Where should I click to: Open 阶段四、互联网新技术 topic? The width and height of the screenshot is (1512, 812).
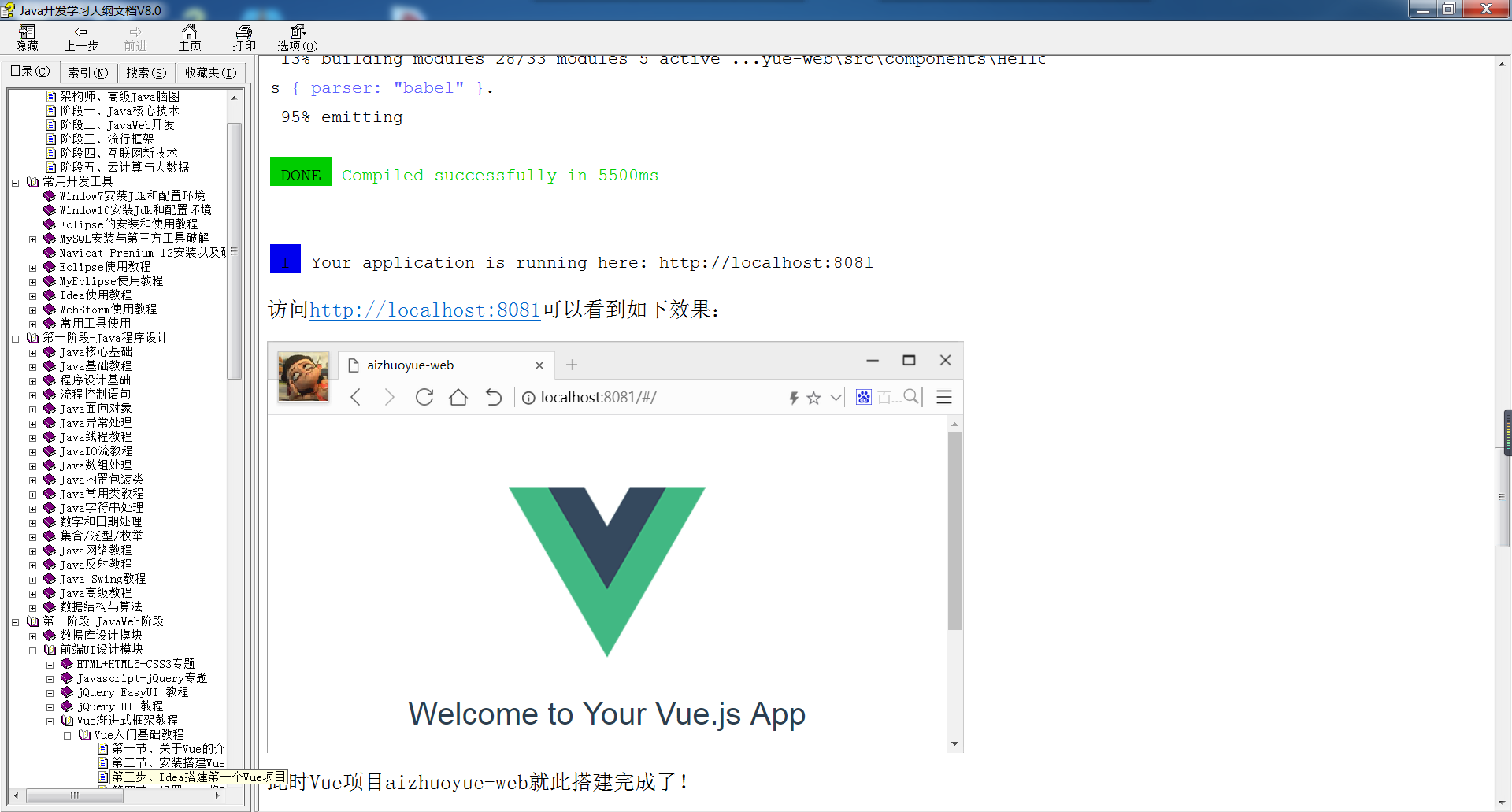pos(119,153)
